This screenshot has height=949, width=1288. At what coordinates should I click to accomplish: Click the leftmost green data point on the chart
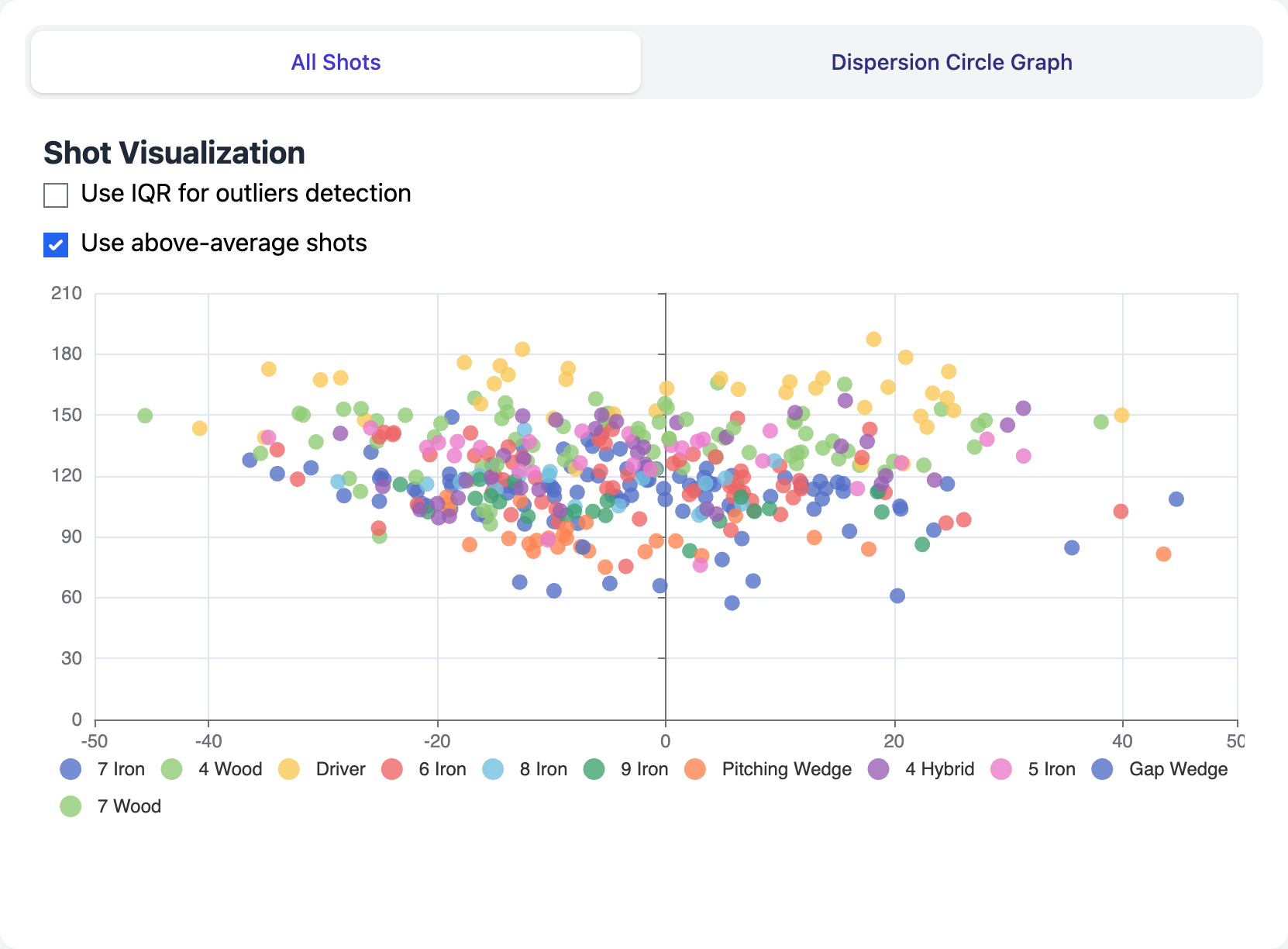[x=143, y=416]
